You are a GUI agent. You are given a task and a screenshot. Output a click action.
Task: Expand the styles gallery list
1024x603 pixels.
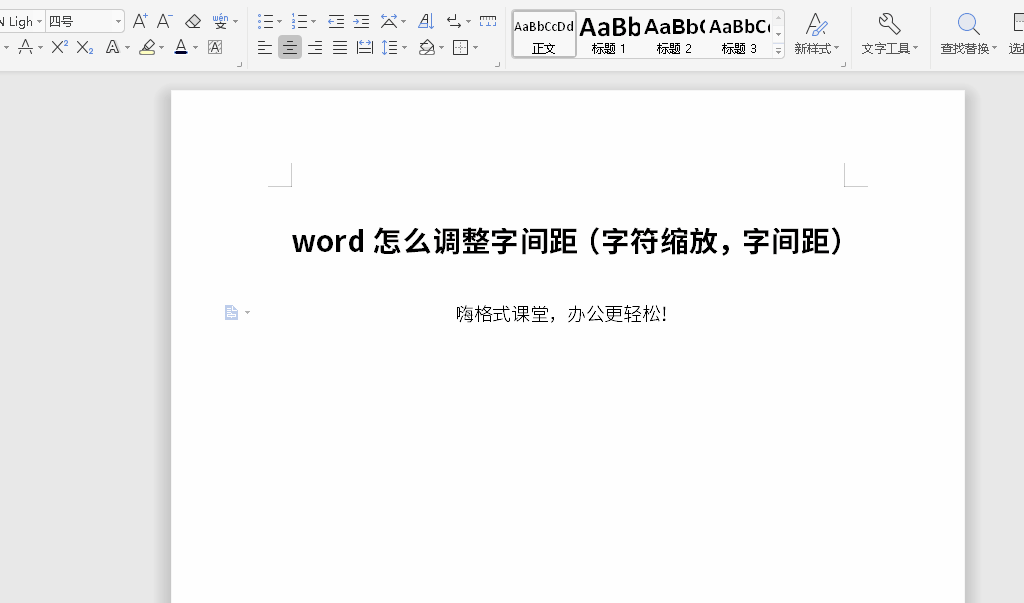(x=778, y=50)
